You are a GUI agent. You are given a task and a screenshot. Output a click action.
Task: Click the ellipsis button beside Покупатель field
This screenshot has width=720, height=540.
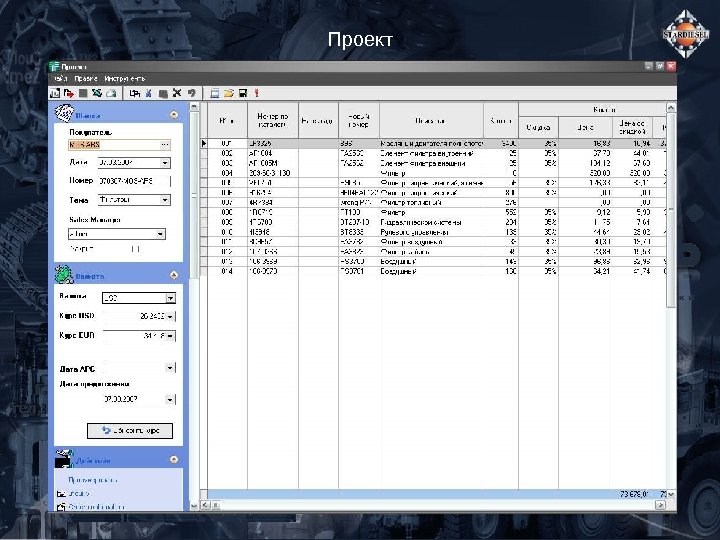165,145
